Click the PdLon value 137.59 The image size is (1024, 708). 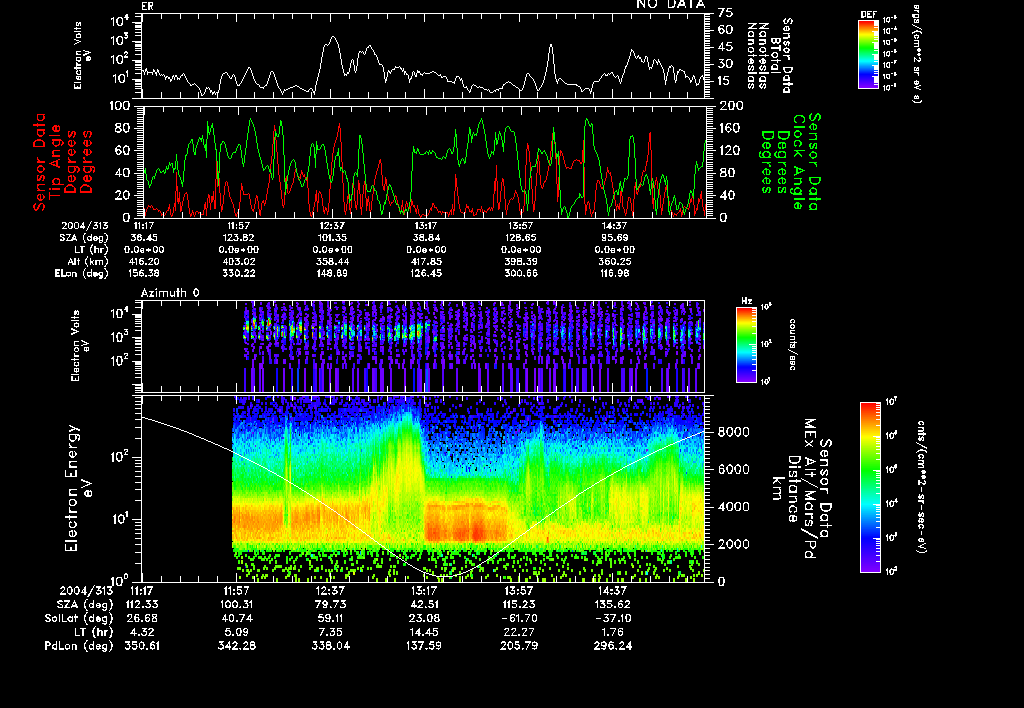[x=424, y=646]
